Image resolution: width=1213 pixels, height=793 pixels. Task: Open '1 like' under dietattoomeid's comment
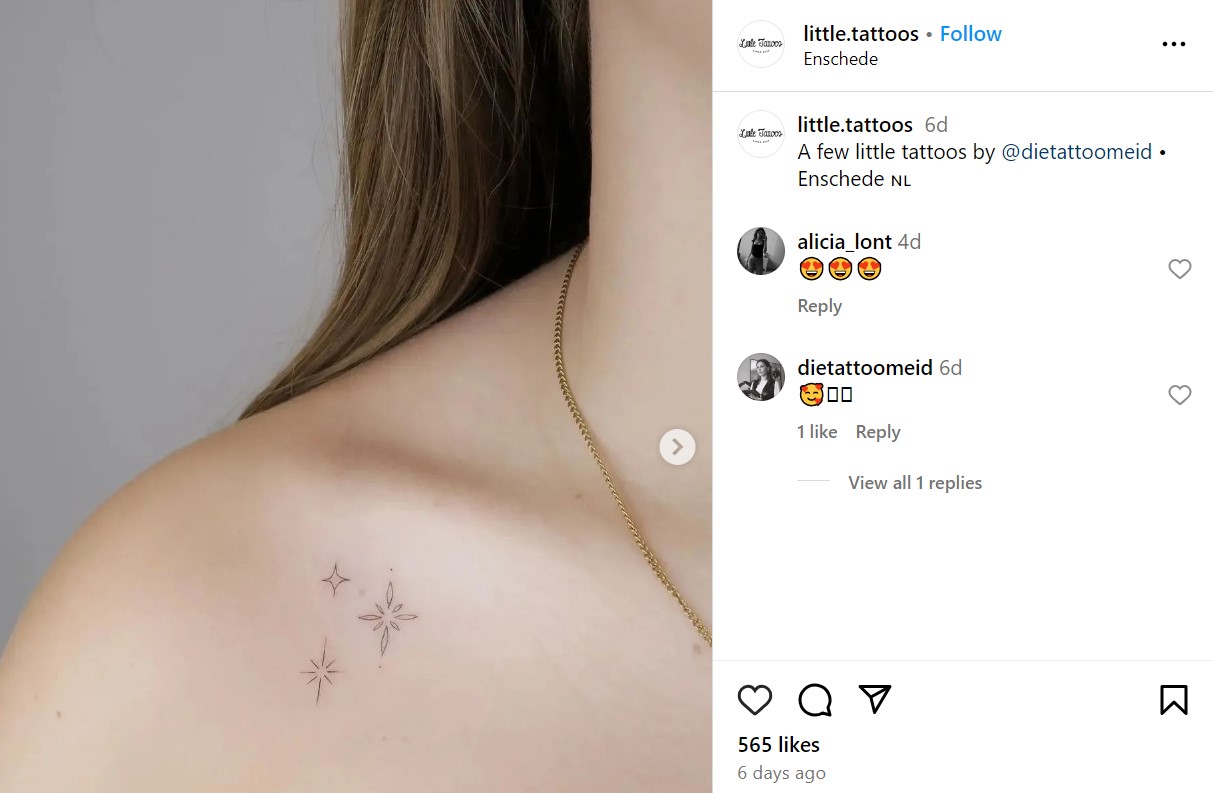(817, 431)
